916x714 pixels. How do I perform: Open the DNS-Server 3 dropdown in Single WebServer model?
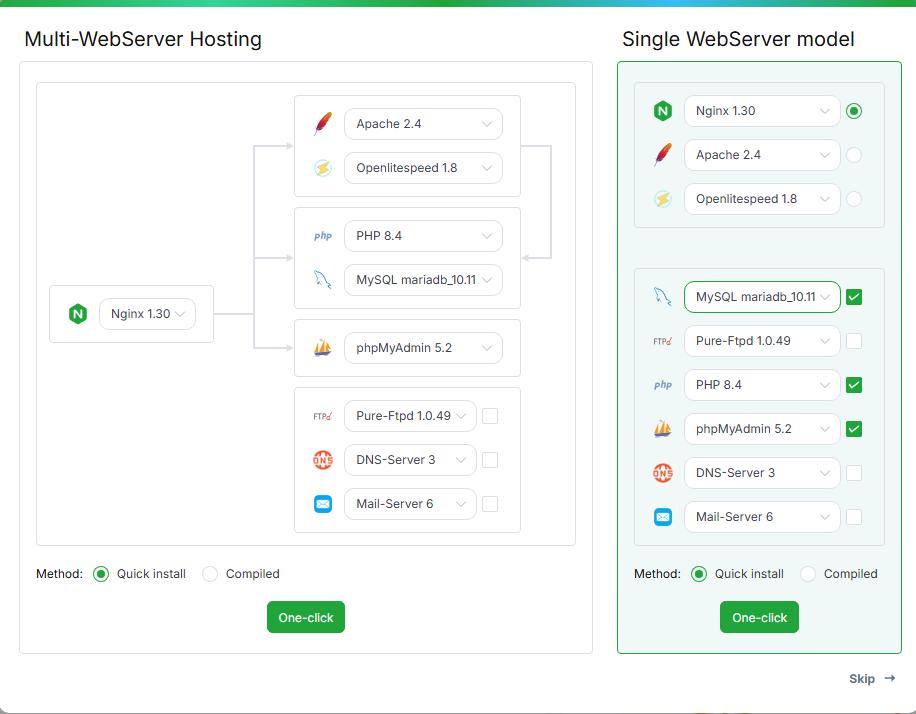point(762,473)
